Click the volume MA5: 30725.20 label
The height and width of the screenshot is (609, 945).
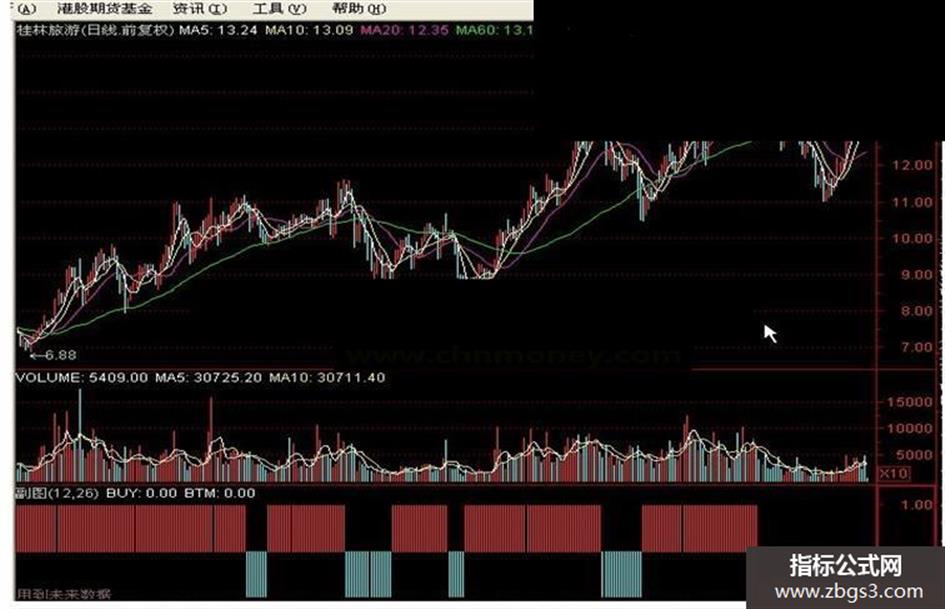(209, 377)
